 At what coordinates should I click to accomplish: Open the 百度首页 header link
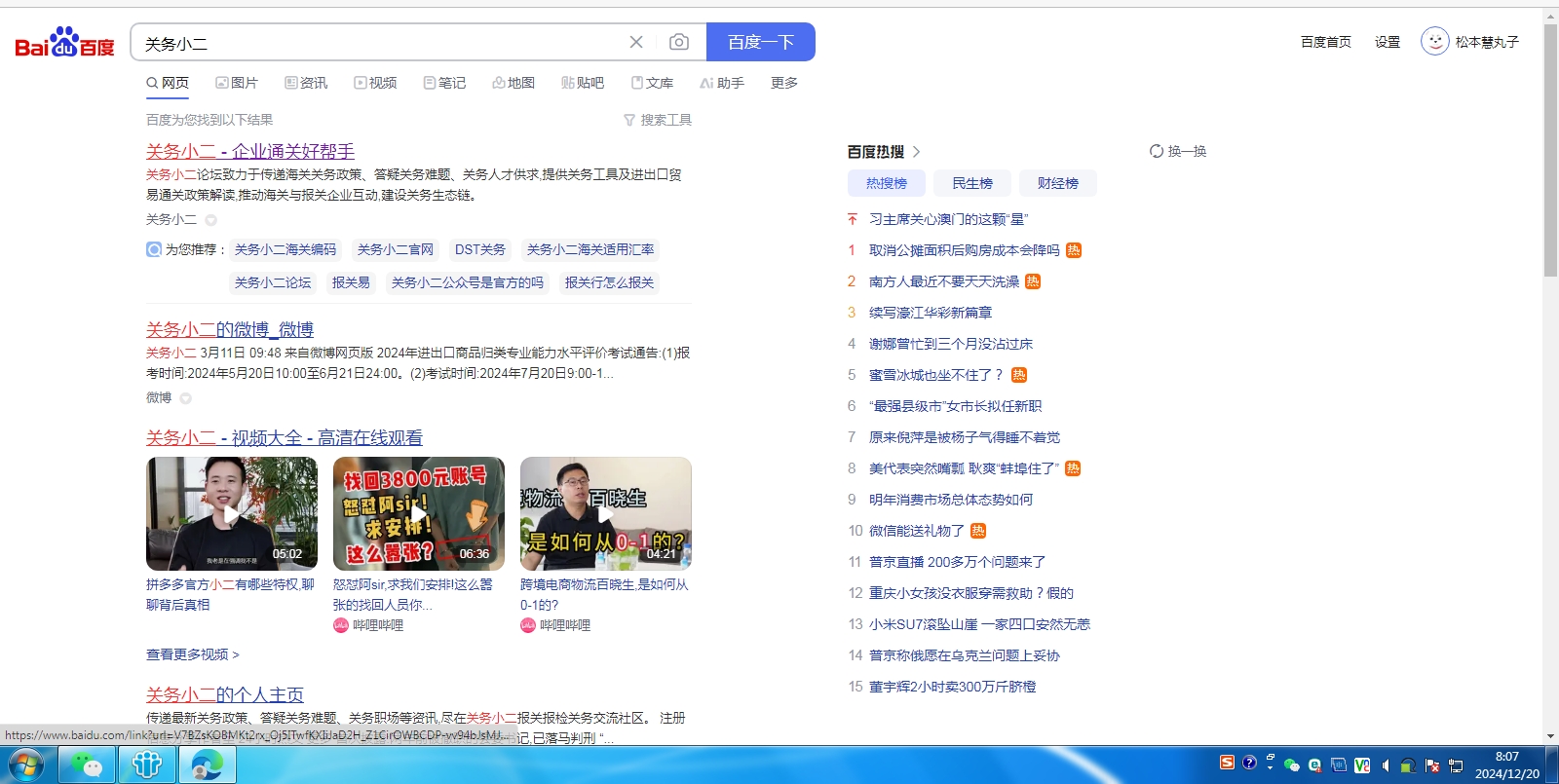click(1326, 42)
